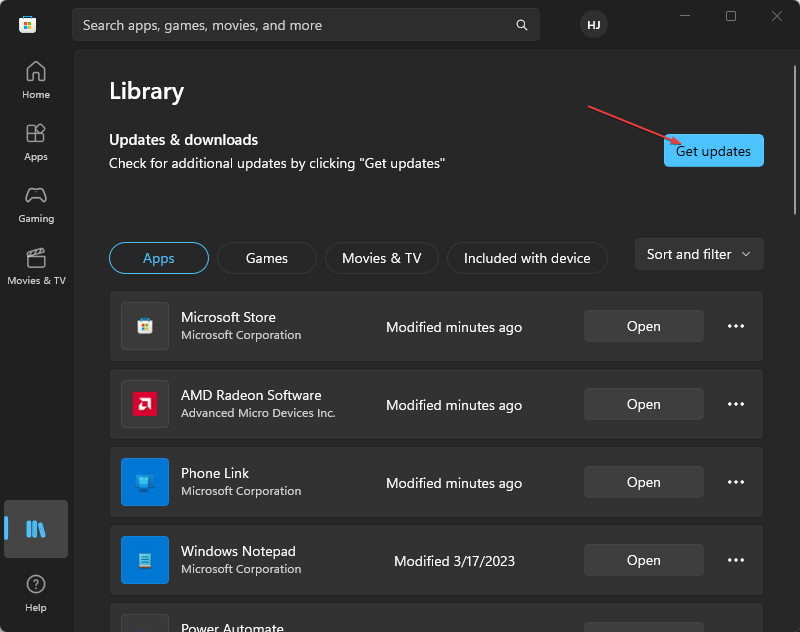Open more options for Phone Link

[736, 482]
